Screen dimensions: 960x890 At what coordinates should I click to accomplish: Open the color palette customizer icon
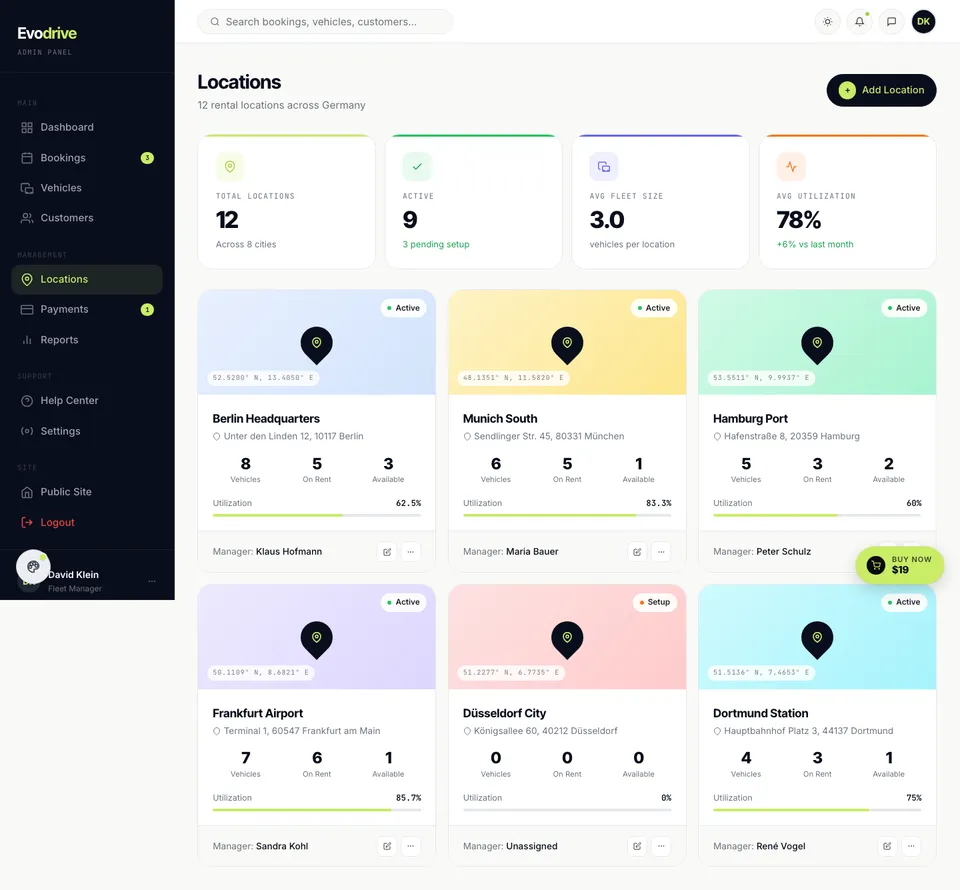(x=33, y=567)
